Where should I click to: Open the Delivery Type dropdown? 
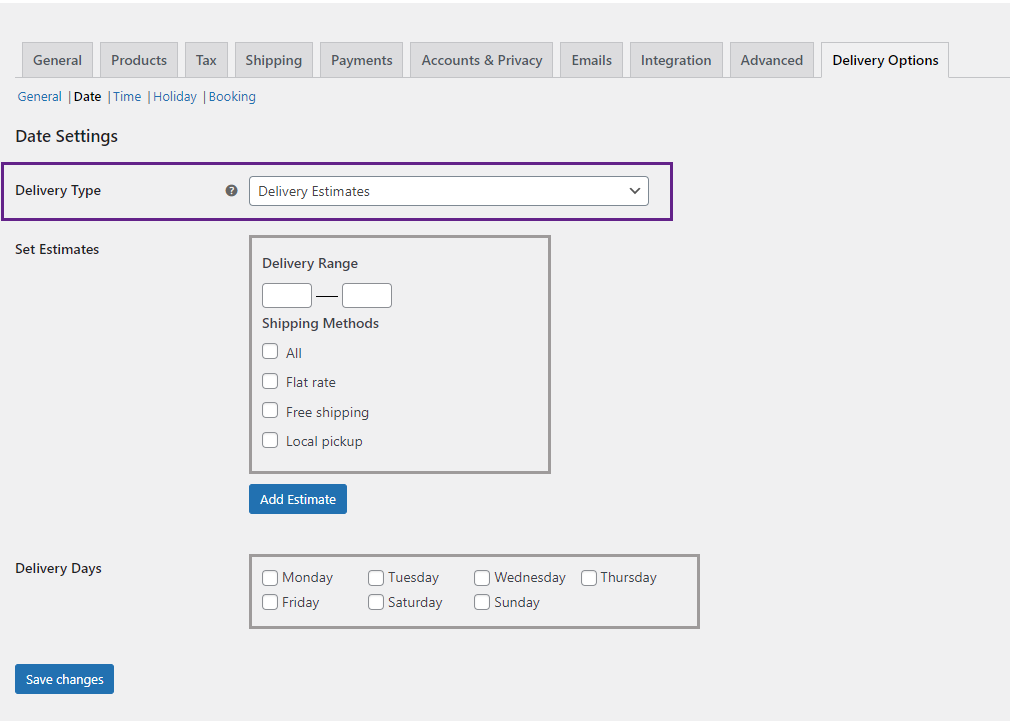coord(448,191)
